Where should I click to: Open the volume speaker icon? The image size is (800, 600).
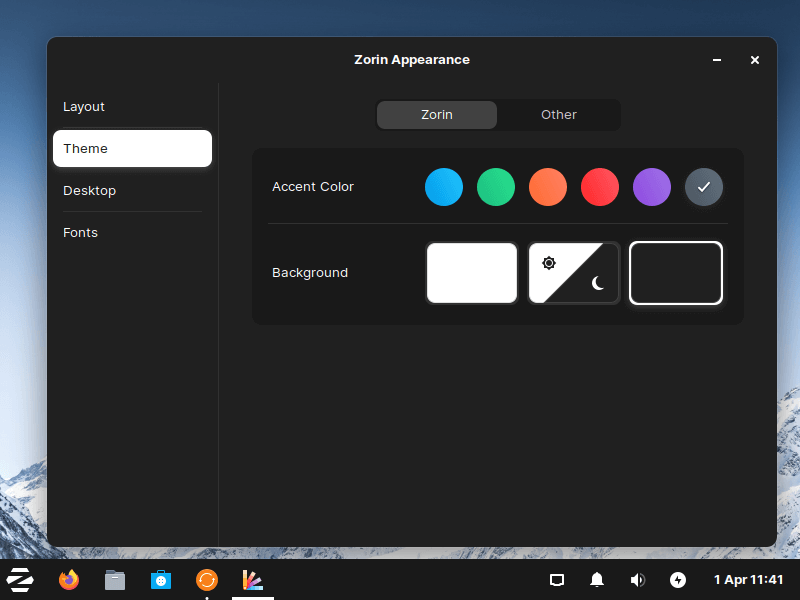tap(637, 580)
